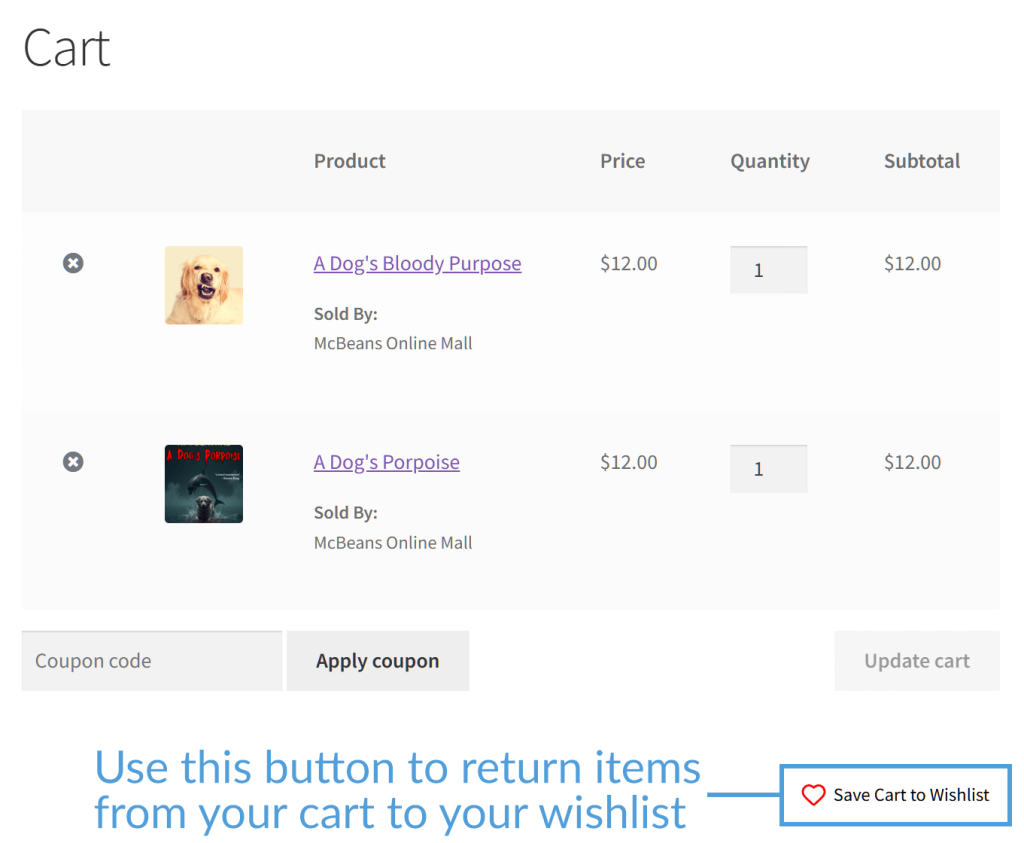Open the A Dog's Bloody Purpose product page
Viewport: 1024px width, 843px height.
[417, 263]
